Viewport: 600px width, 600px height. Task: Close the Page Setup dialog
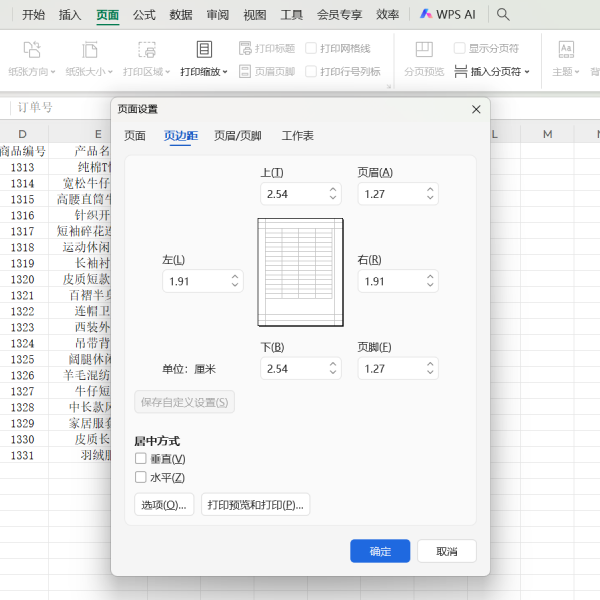(476, 109)
